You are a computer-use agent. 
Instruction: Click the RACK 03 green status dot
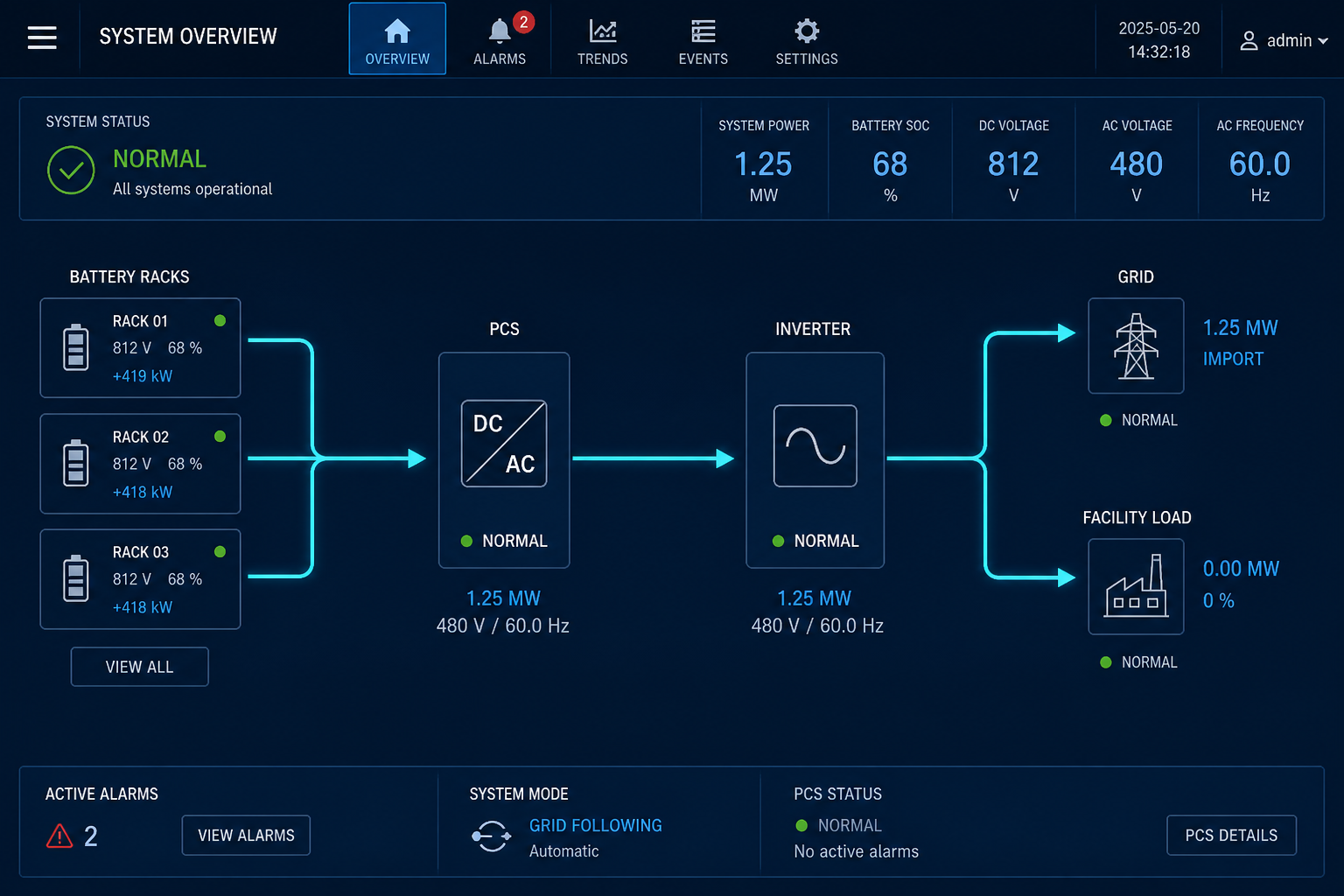[x=220, y=551]
